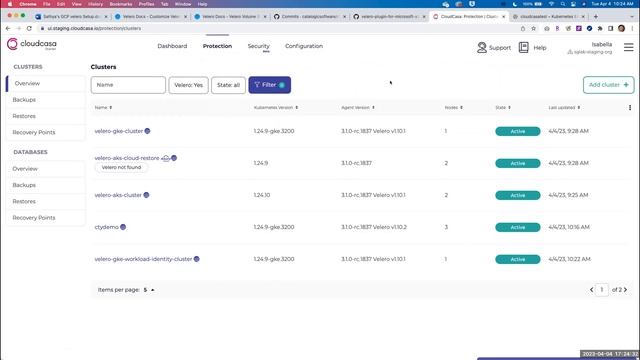Select Clusters Restores in sidebar
This screenshot has width=640, height=360.
tap(46, 116)
